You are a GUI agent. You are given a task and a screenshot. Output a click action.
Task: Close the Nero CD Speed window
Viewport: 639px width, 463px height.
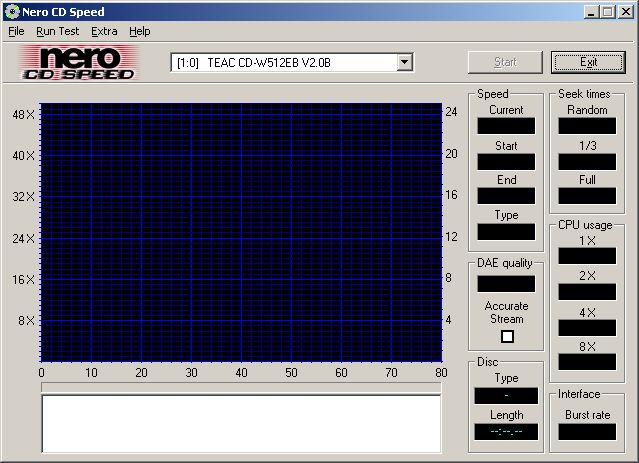(x=626, y=11)
